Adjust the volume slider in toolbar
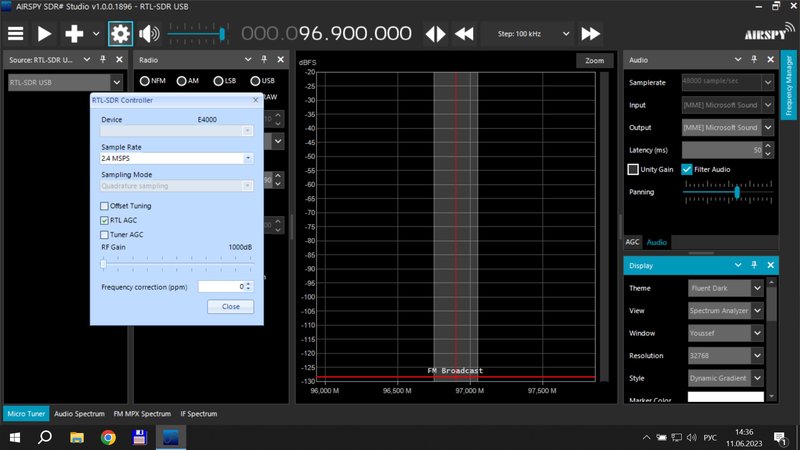 point(196,34)
